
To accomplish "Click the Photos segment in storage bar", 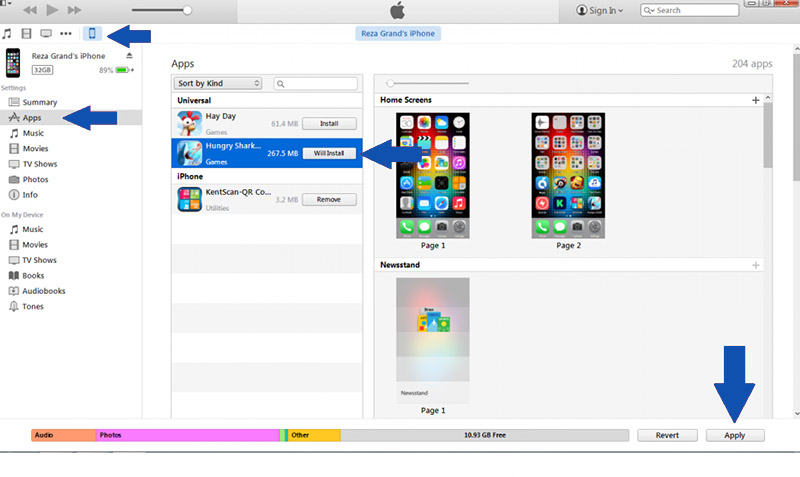I will pos(188,435).
